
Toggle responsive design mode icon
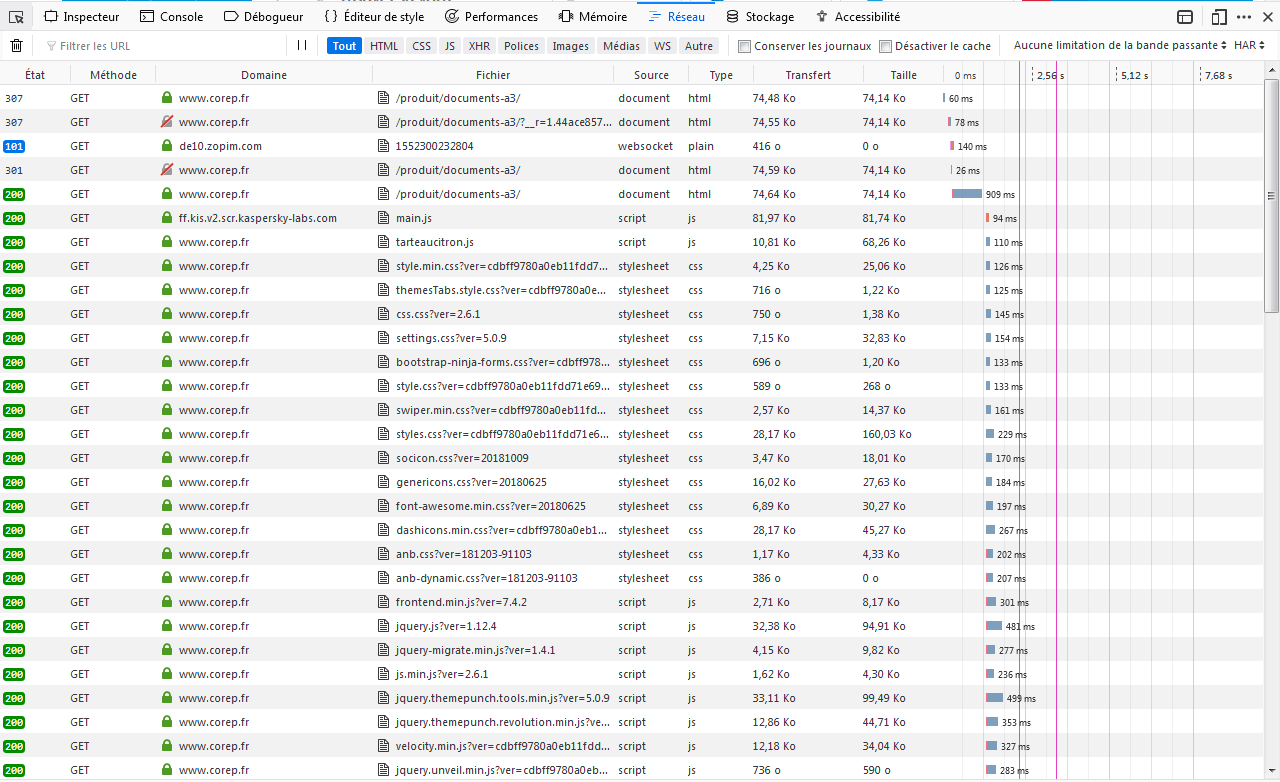point(1218,16)
